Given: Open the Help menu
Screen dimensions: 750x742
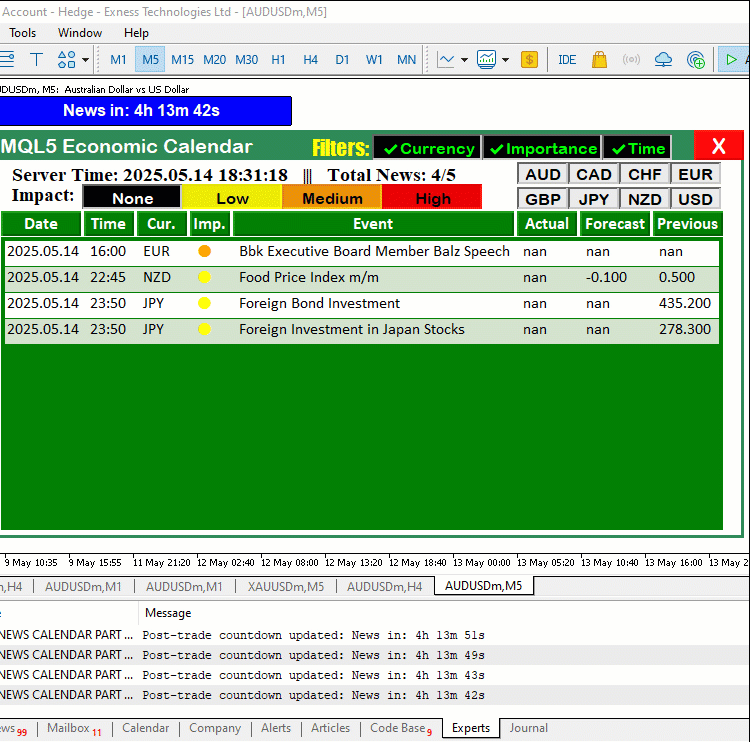Looking at the screenshot, I should (136, 33).
